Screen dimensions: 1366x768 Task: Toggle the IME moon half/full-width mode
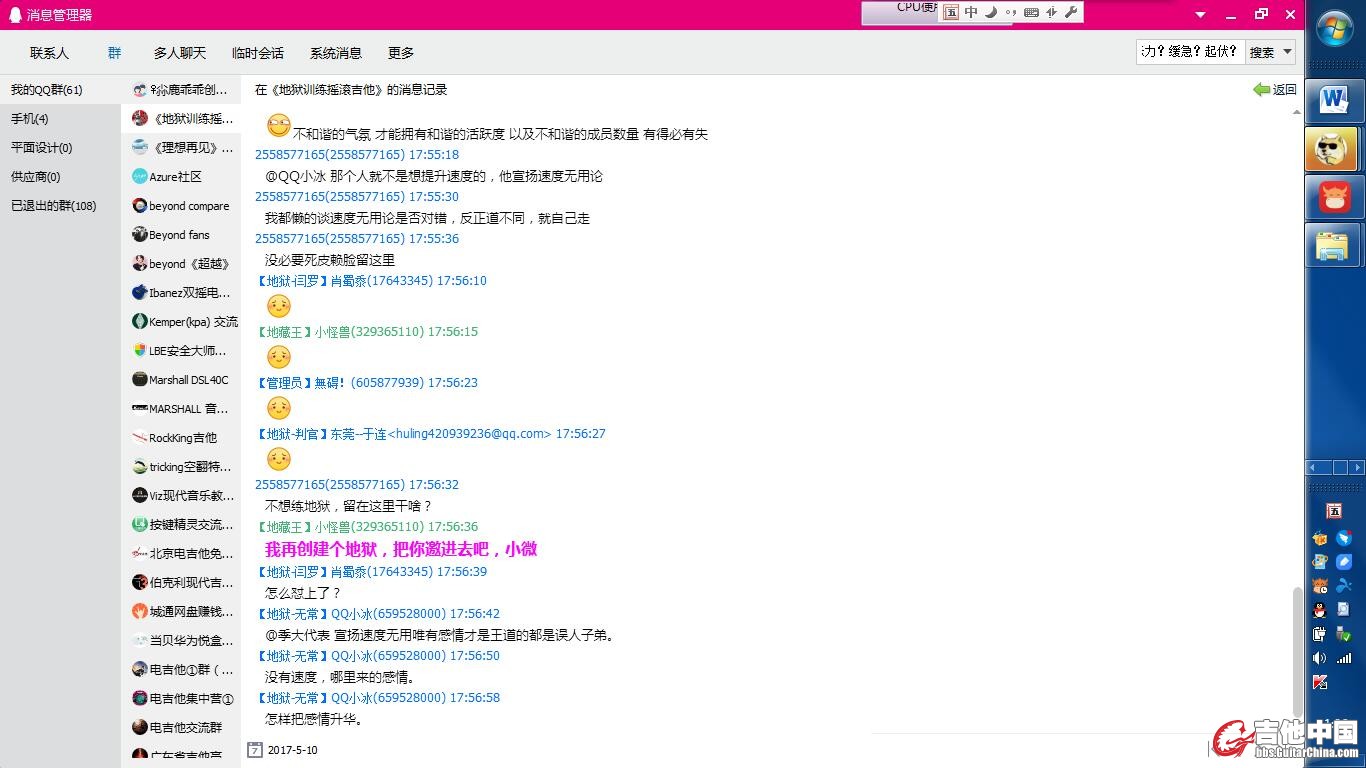991,12
